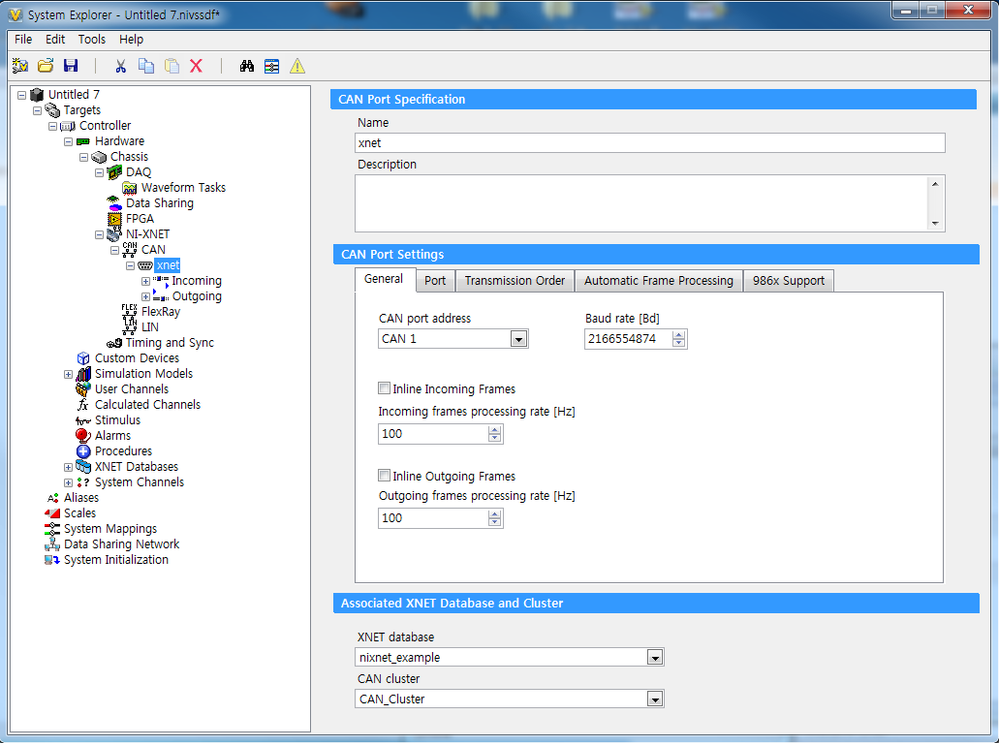999x743 pixels.
Task: Select the User Channels icon
Action: point(83,389)
